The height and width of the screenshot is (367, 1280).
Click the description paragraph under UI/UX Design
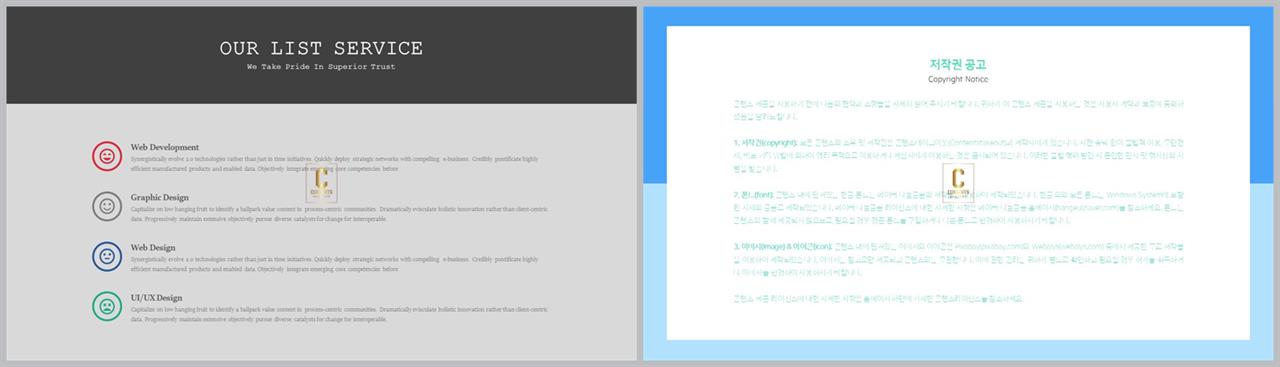339,314
